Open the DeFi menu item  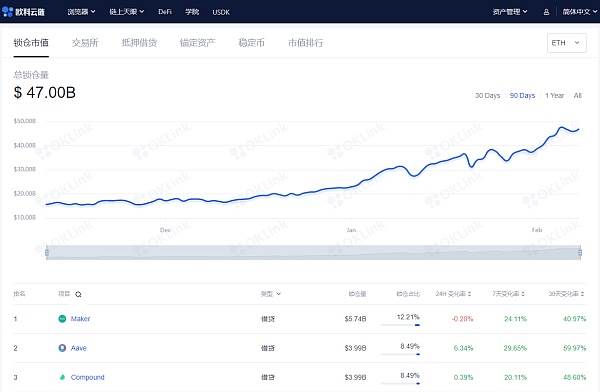coord(165,12)
